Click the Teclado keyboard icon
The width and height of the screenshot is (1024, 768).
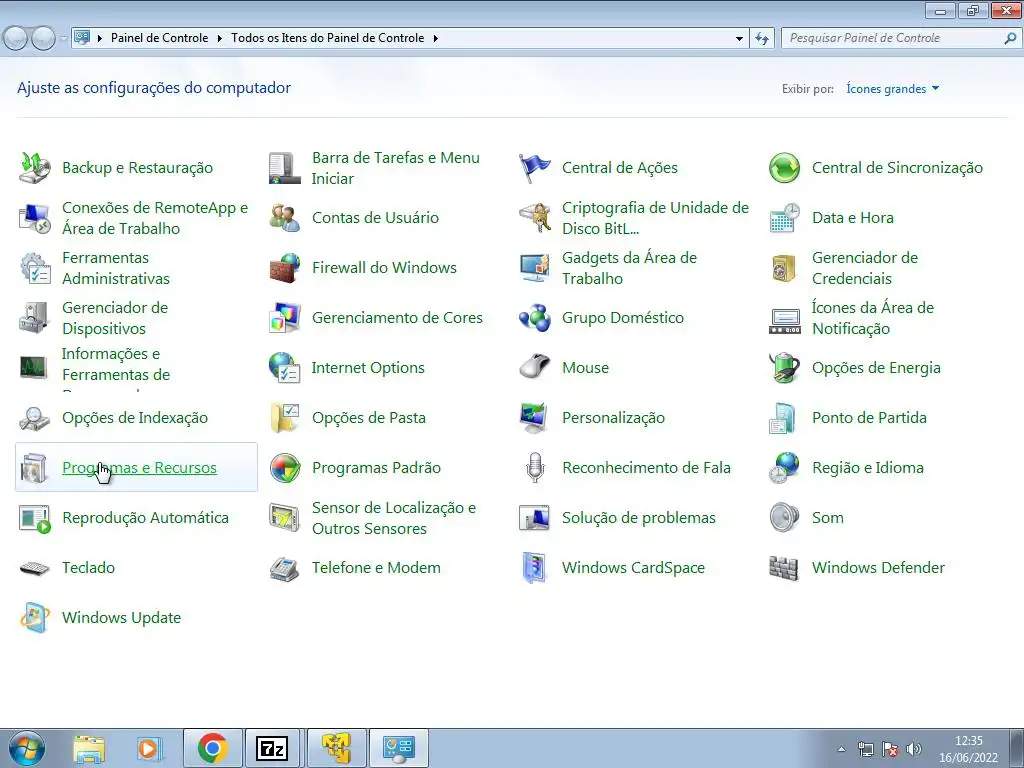pos(34,568)
